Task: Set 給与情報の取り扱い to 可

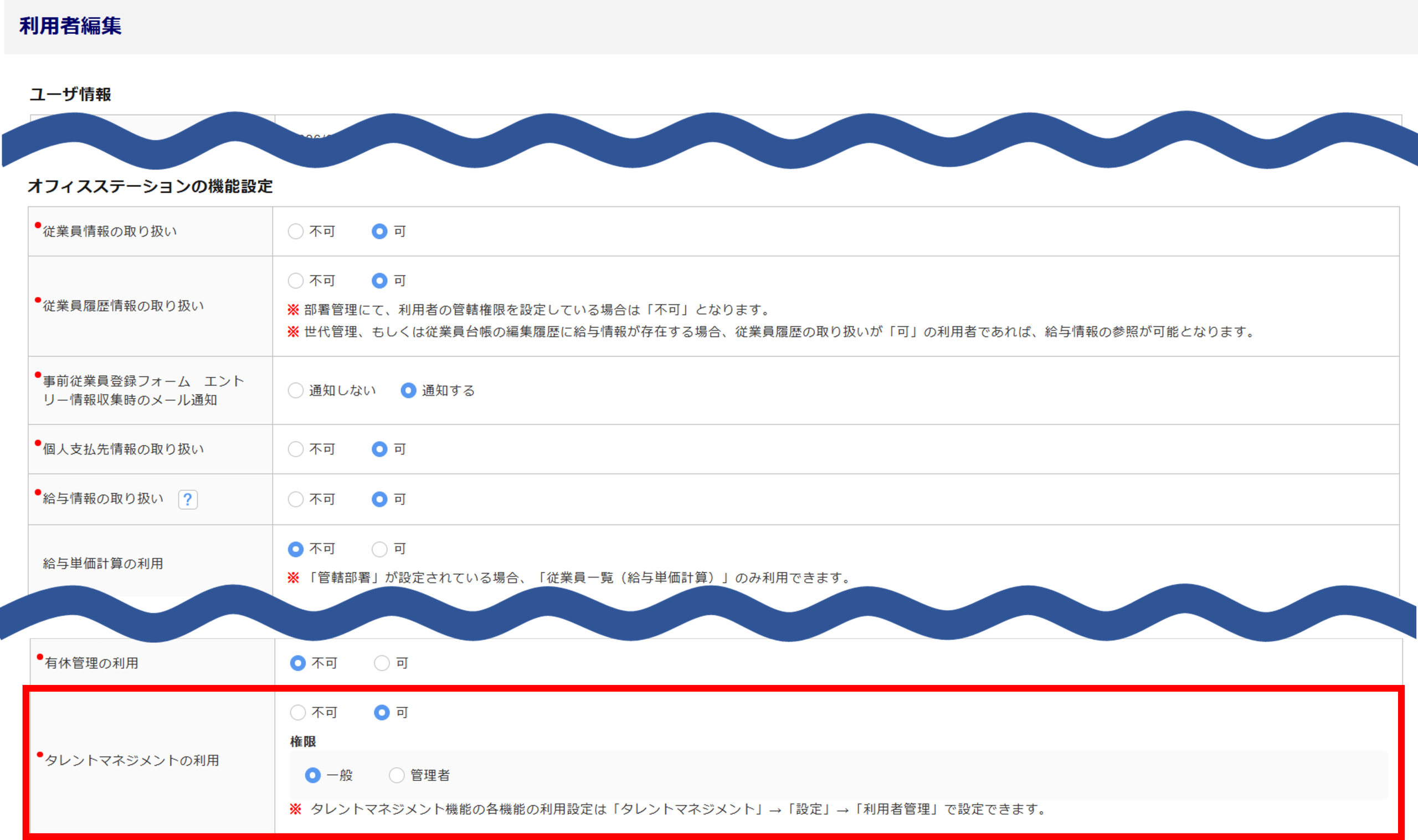Action: click(379, 499)
